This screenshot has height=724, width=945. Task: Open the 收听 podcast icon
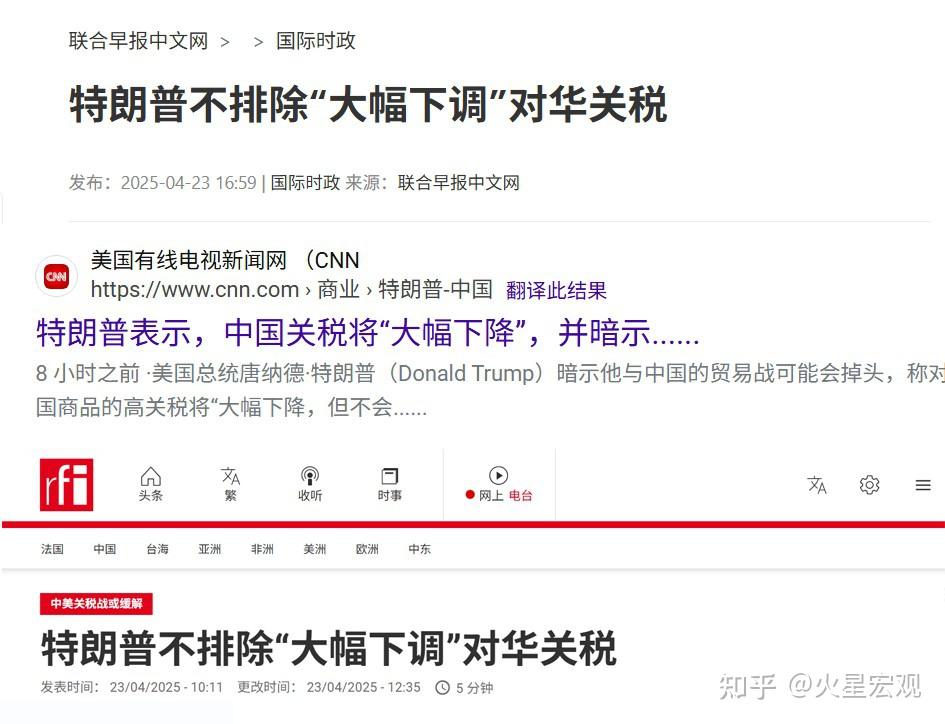[310, 484]
